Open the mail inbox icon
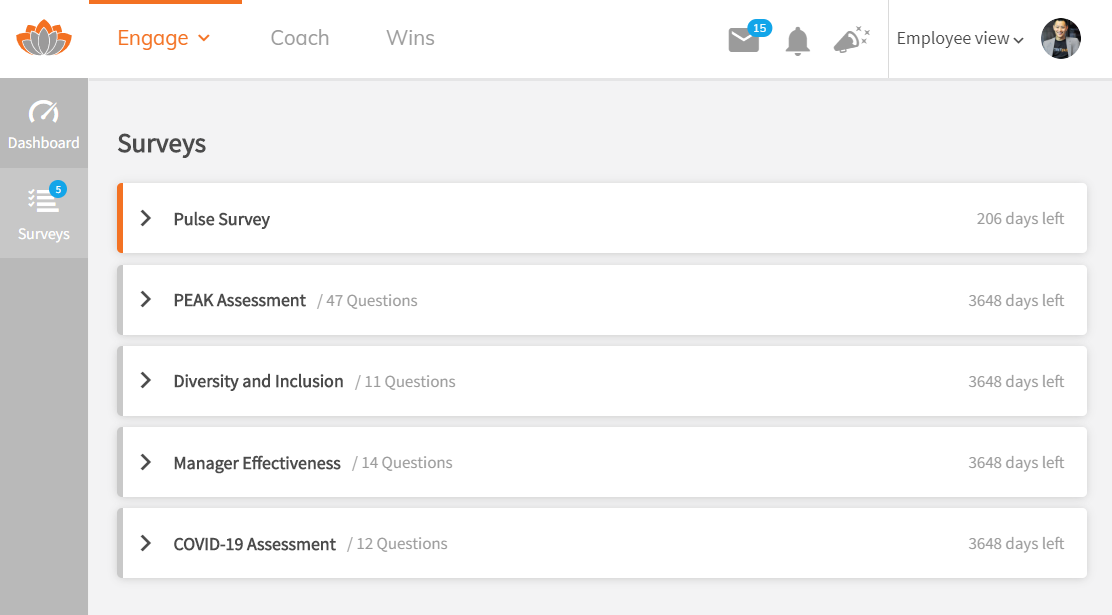Screen dimensions: 1112x615 [743, 40]
